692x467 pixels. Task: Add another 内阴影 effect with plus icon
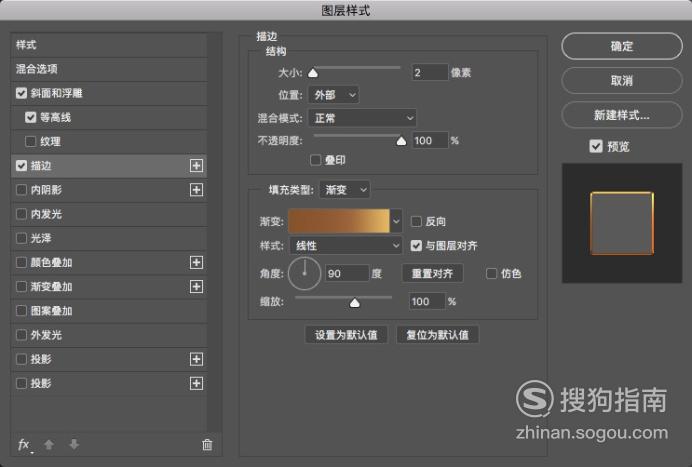(x=196, y=190)
